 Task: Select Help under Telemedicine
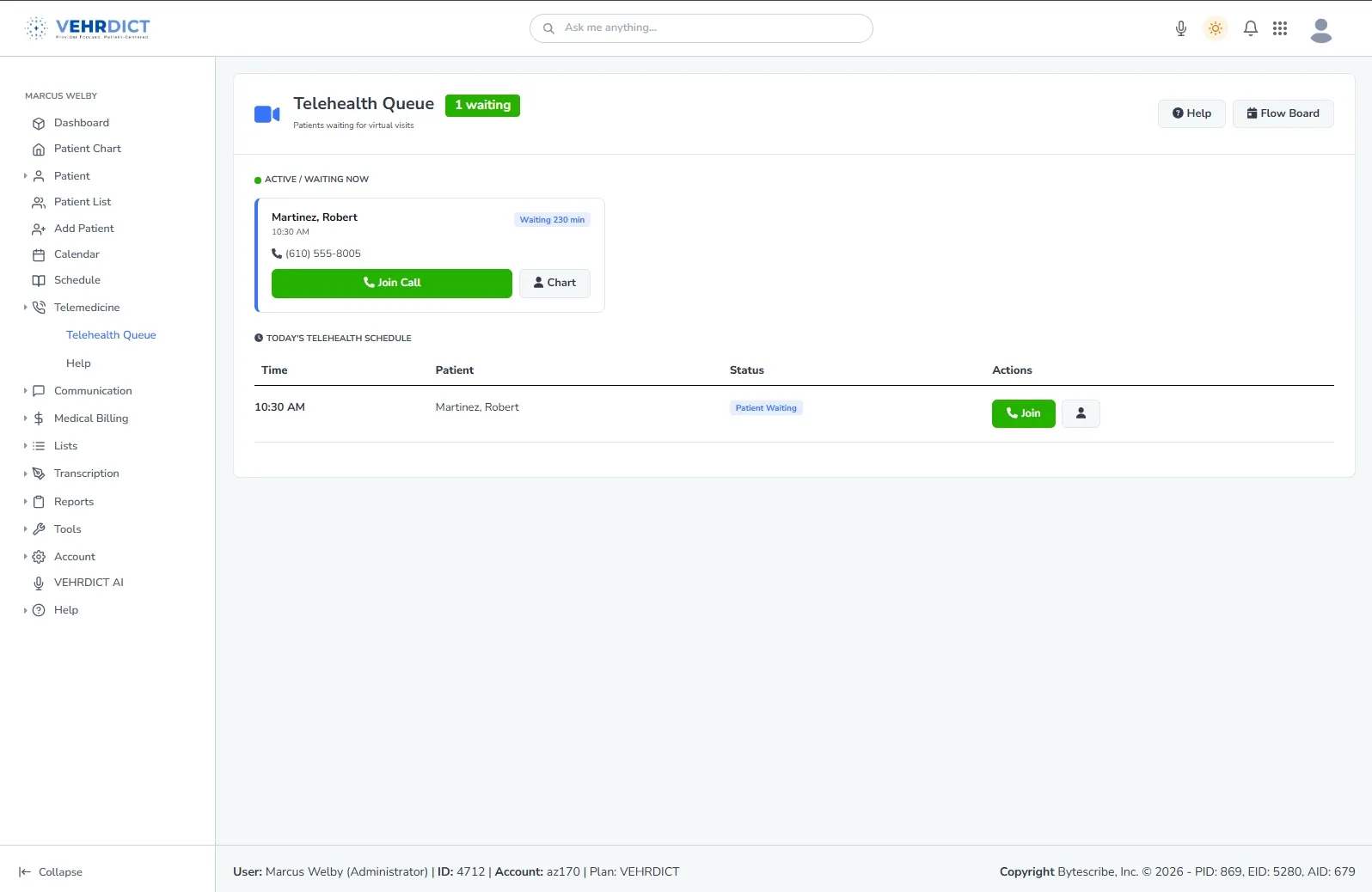(x=78, y=364)
